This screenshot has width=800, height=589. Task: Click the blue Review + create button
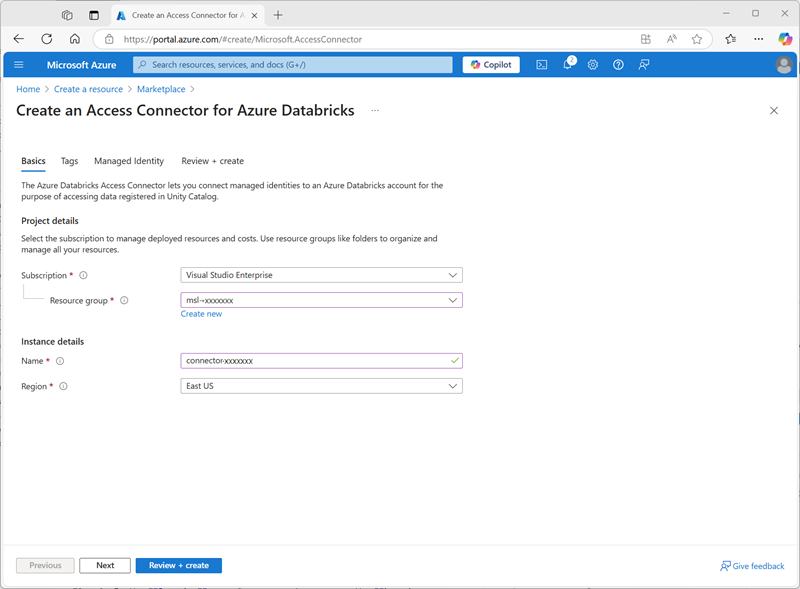pyautogui.click(x=179, y=566)
